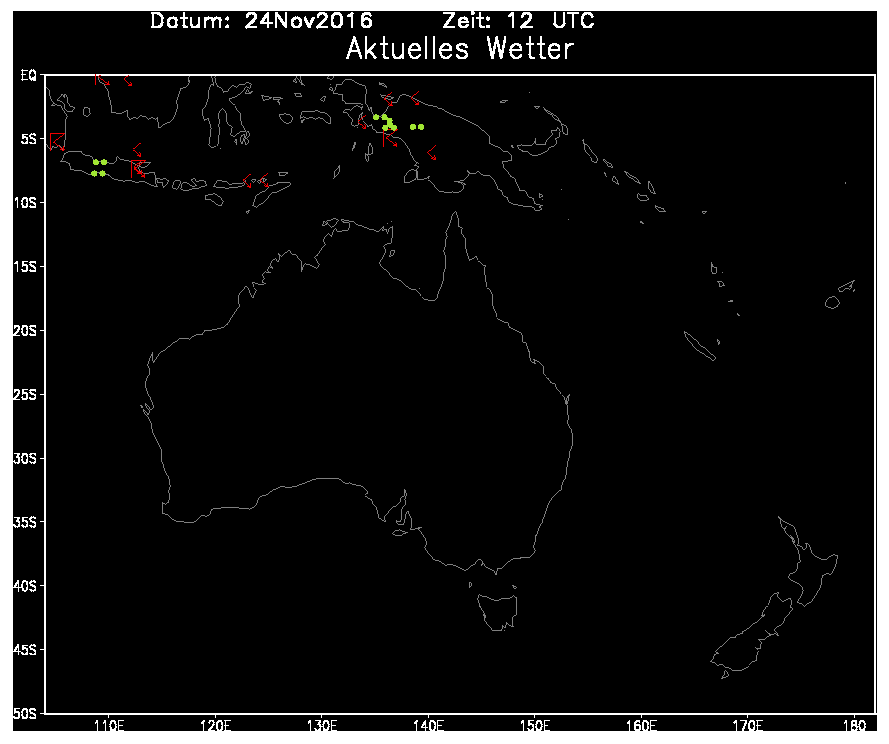Click the "Aktuelles Wetter" title
Viewport: 889px width, 744px height.
click(459, 48)
